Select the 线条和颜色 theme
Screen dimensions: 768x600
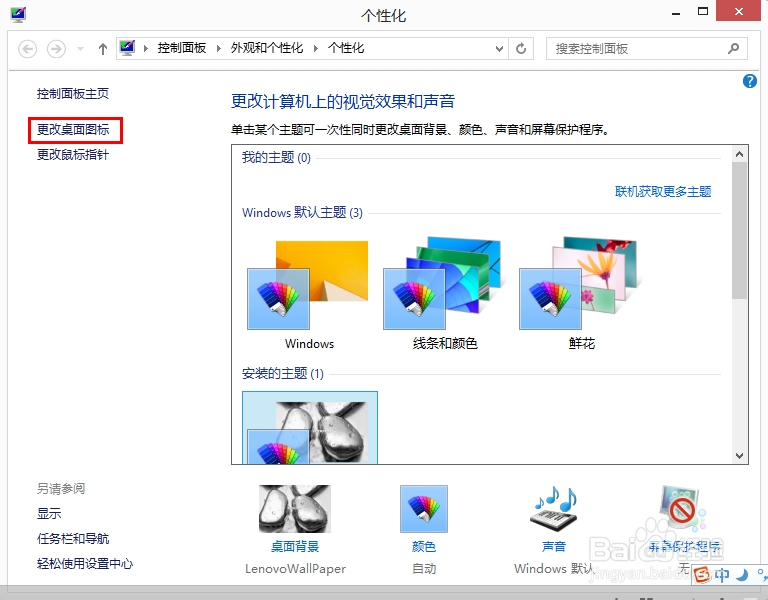(444, 293)
